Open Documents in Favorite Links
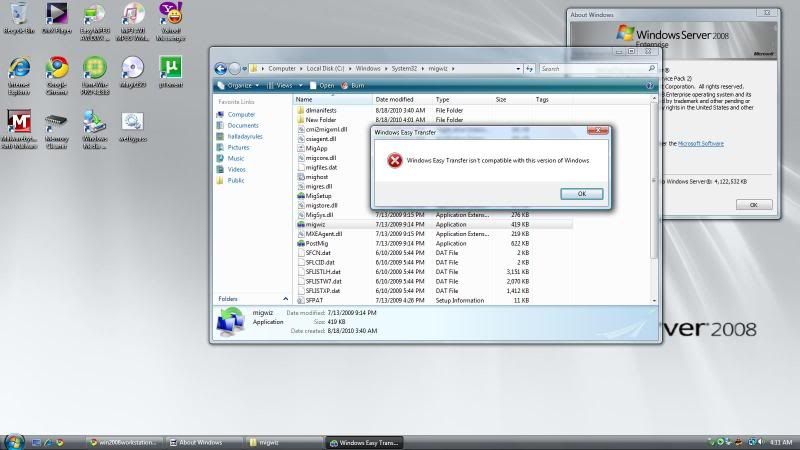The height and width of the screenshot is (450, 800). coord(238,125)
